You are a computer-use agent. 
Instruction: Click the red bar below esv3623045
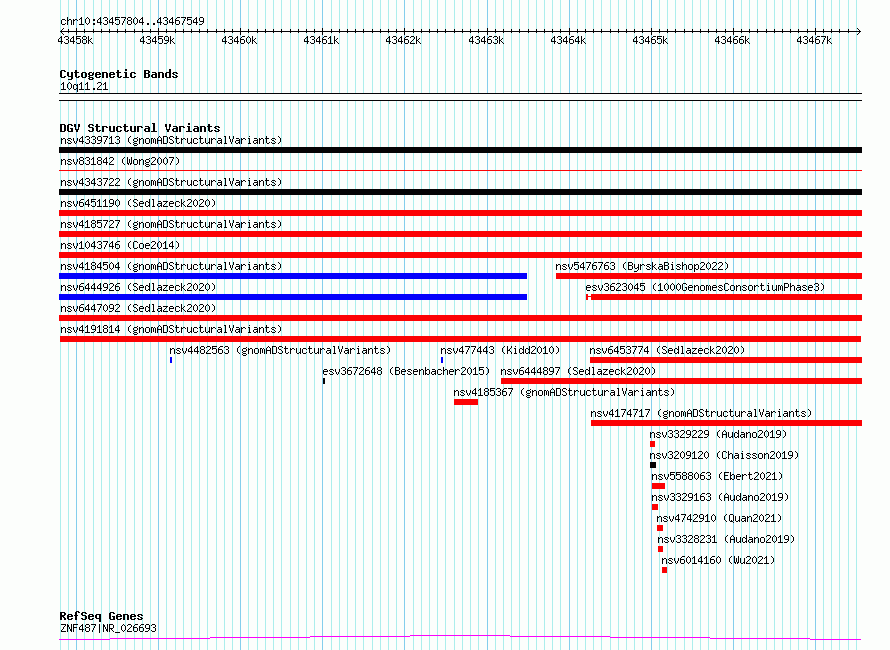724,297
